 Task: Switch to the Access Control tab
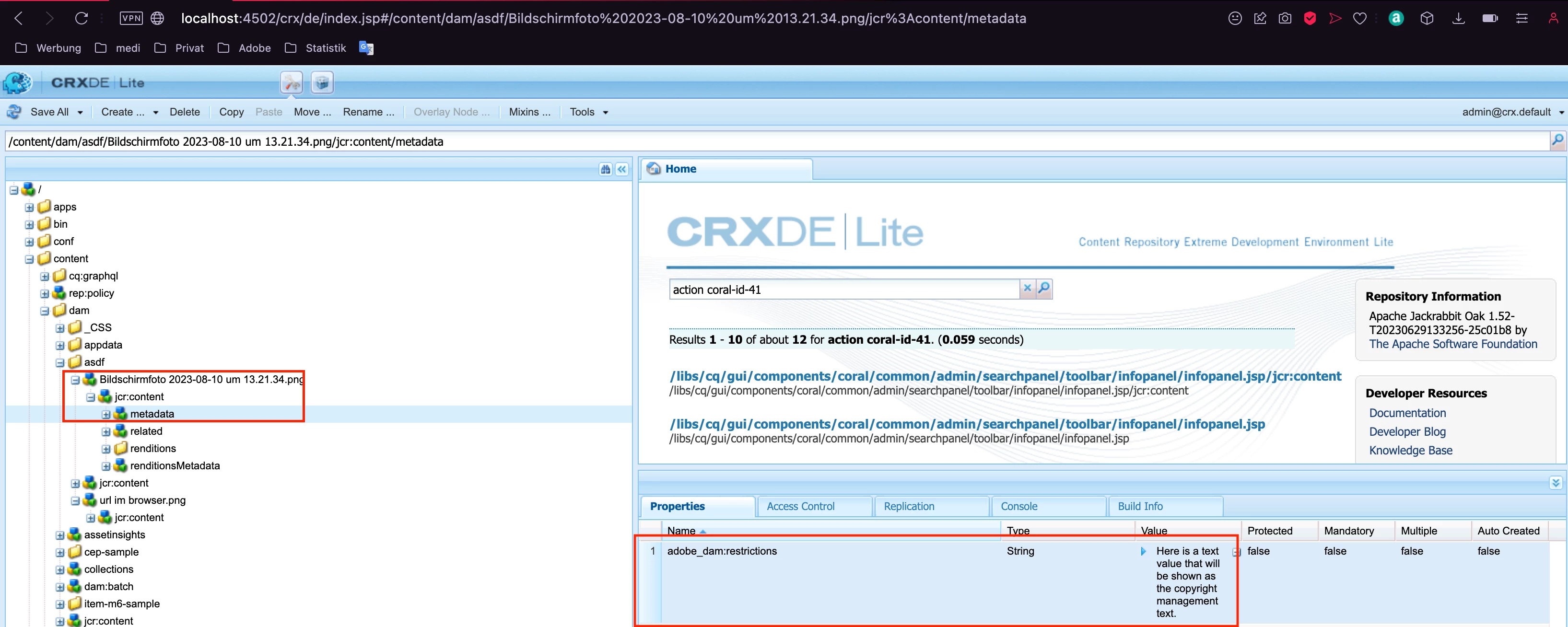click(x=800, y=506)
